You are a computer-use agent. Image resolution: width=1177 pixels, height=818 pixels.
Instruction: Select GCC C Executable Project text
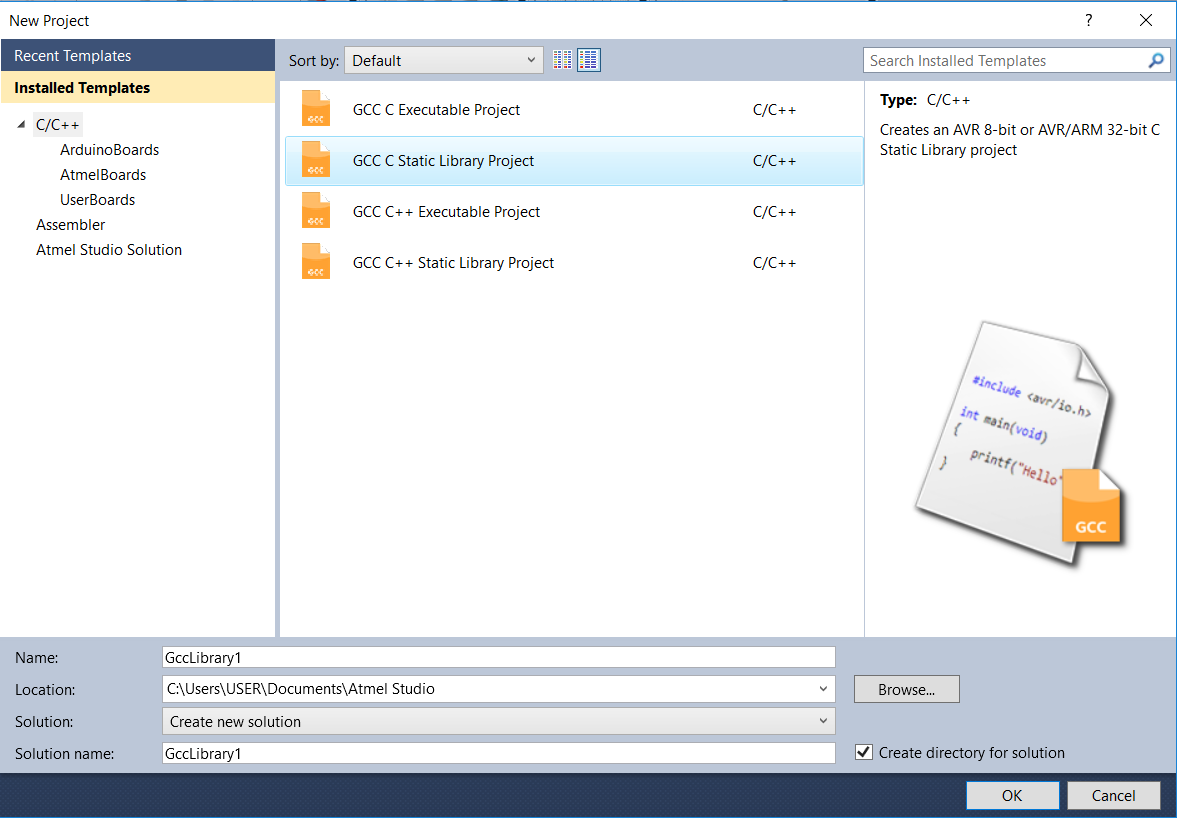(x=436, y=110)
